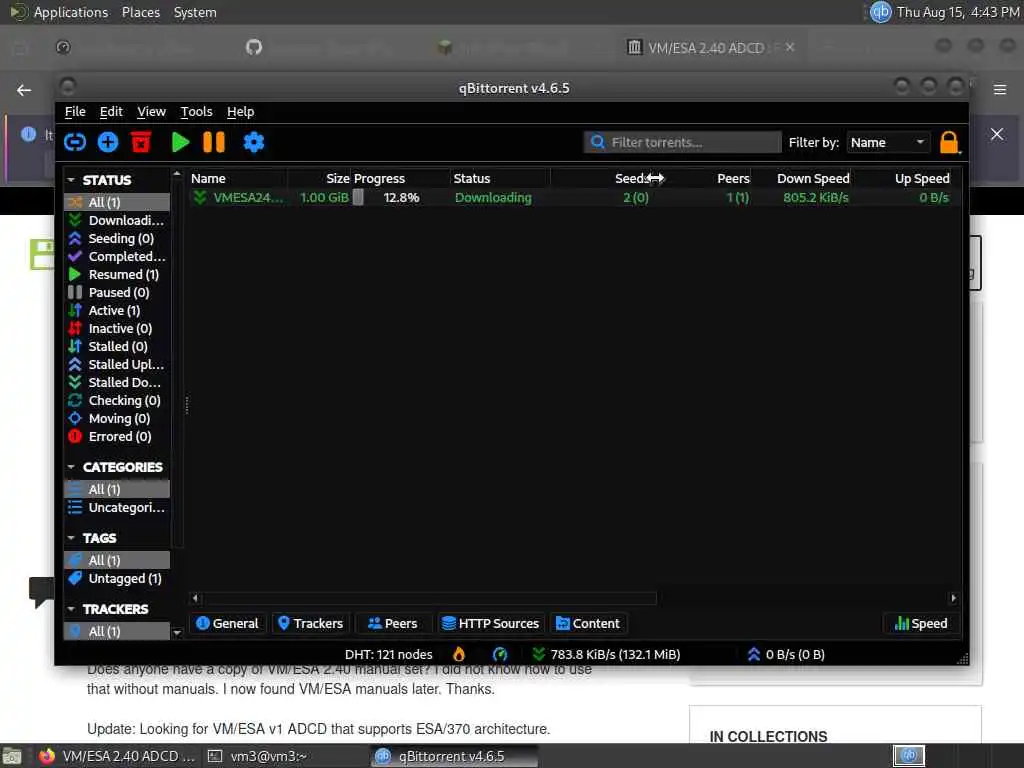Click the DHT flame connection status icon
Screen dimensions: 1024x768
click(459, 654)
